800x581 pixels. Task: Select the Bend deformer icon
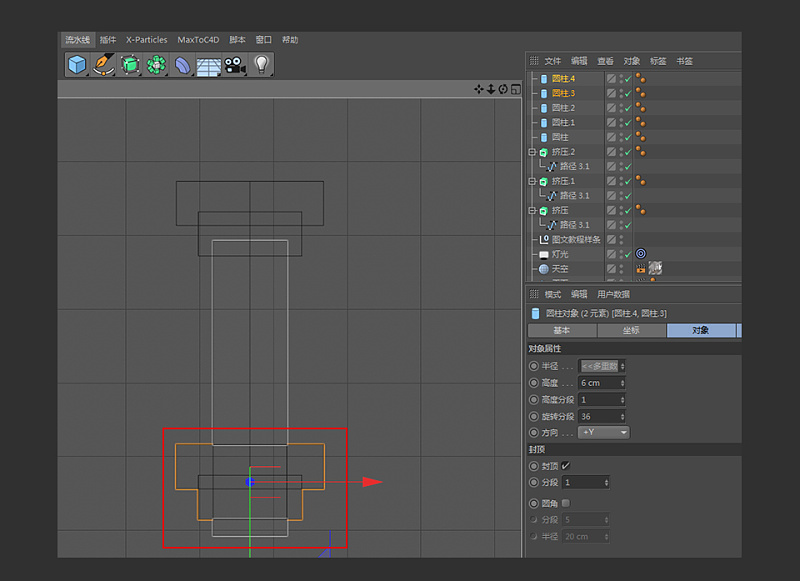pyautogui.click(x=182, y=65)
